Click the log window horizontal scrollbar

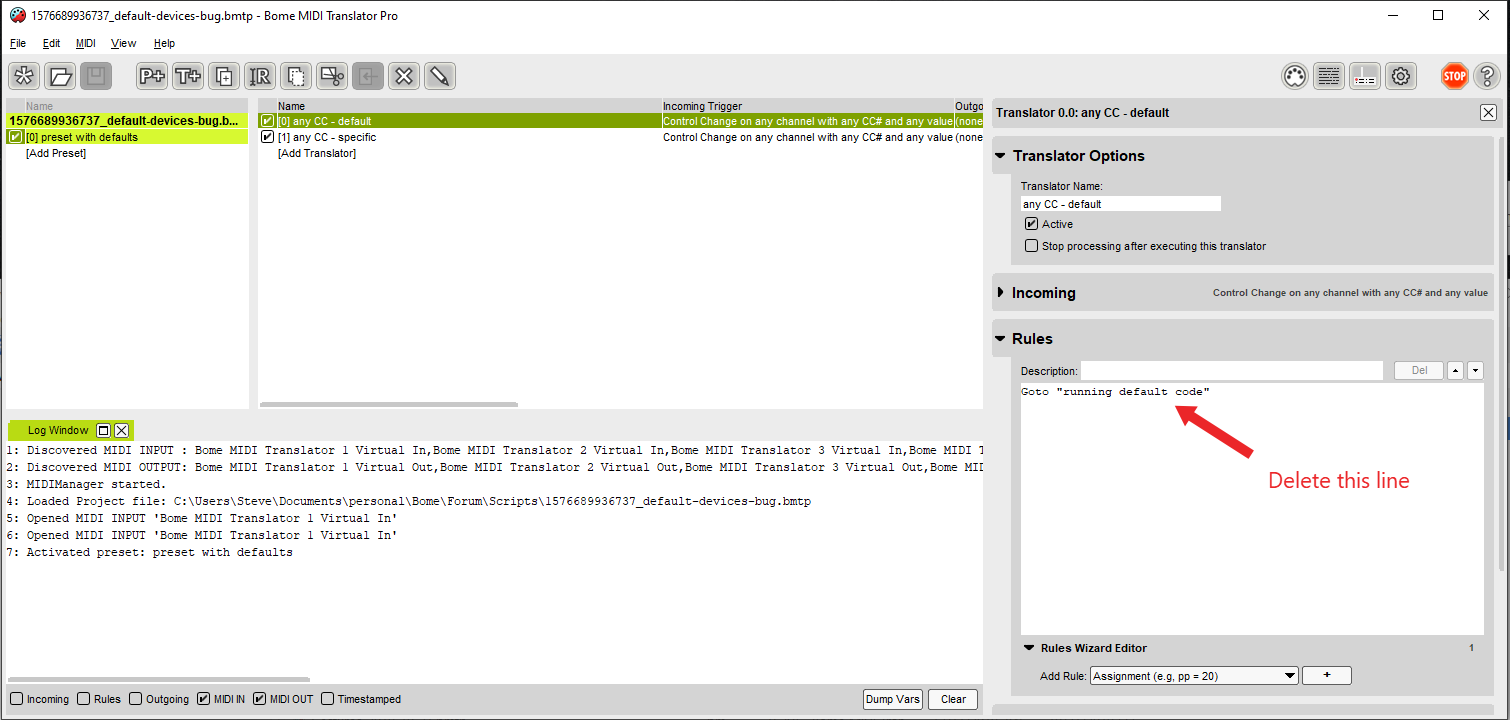(158, 680)
